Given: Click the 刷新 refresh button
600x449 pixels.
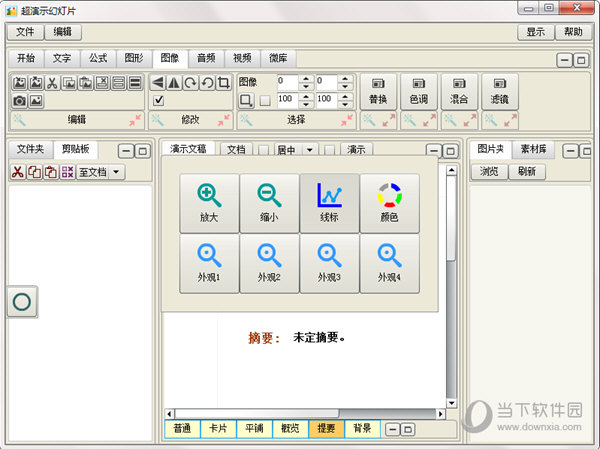Looking at the screenshot, I should [x=527, y=171].
